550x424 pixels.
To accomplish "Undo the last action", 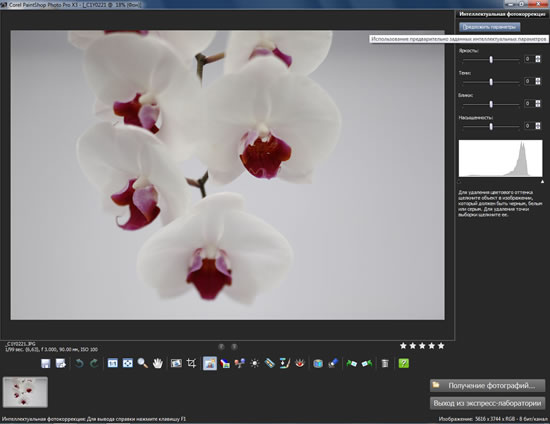I will pyautogui.click(x=79, y=363).
